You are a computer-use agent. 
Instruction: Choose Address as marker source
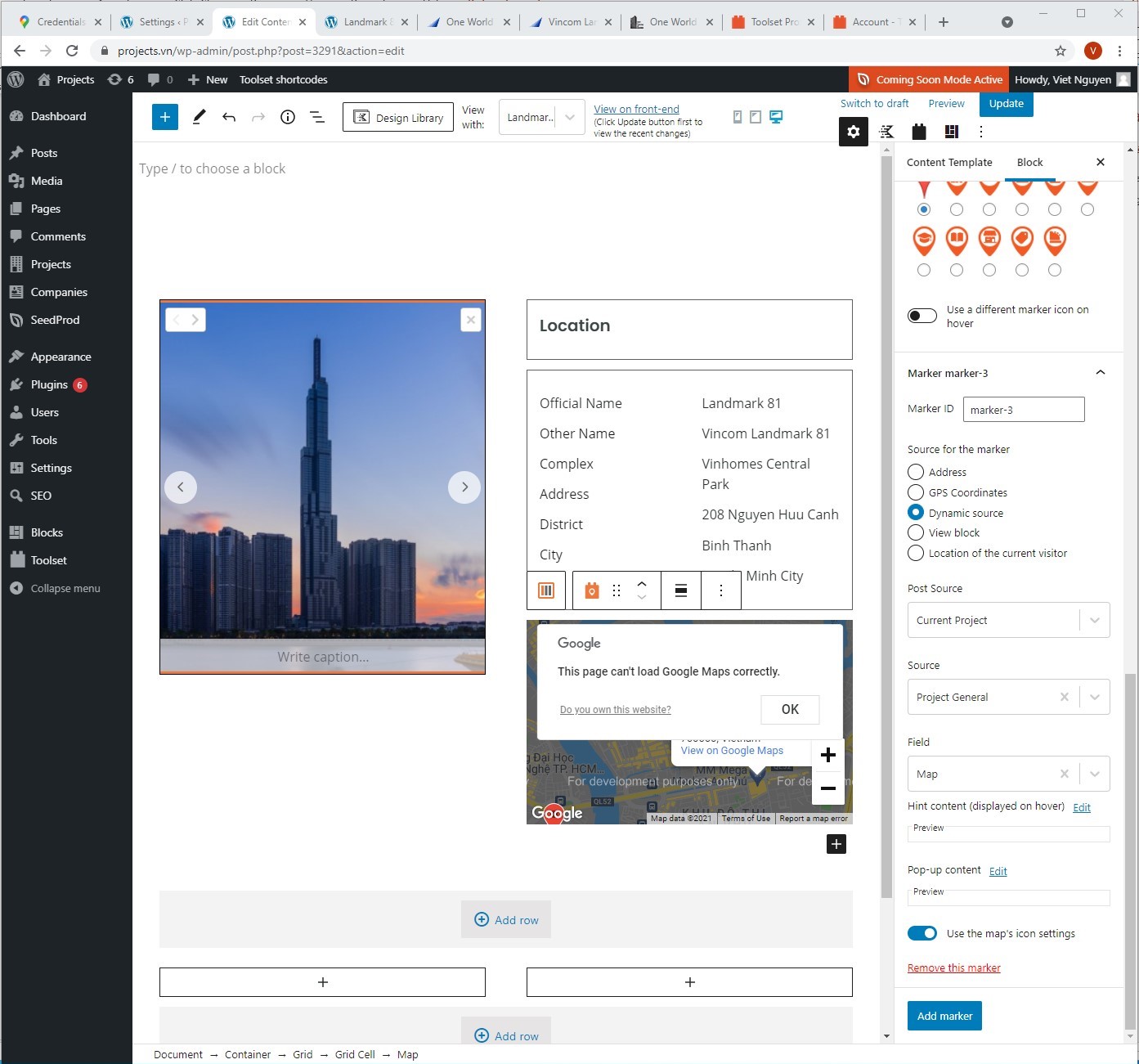click(x=916, y=472)
